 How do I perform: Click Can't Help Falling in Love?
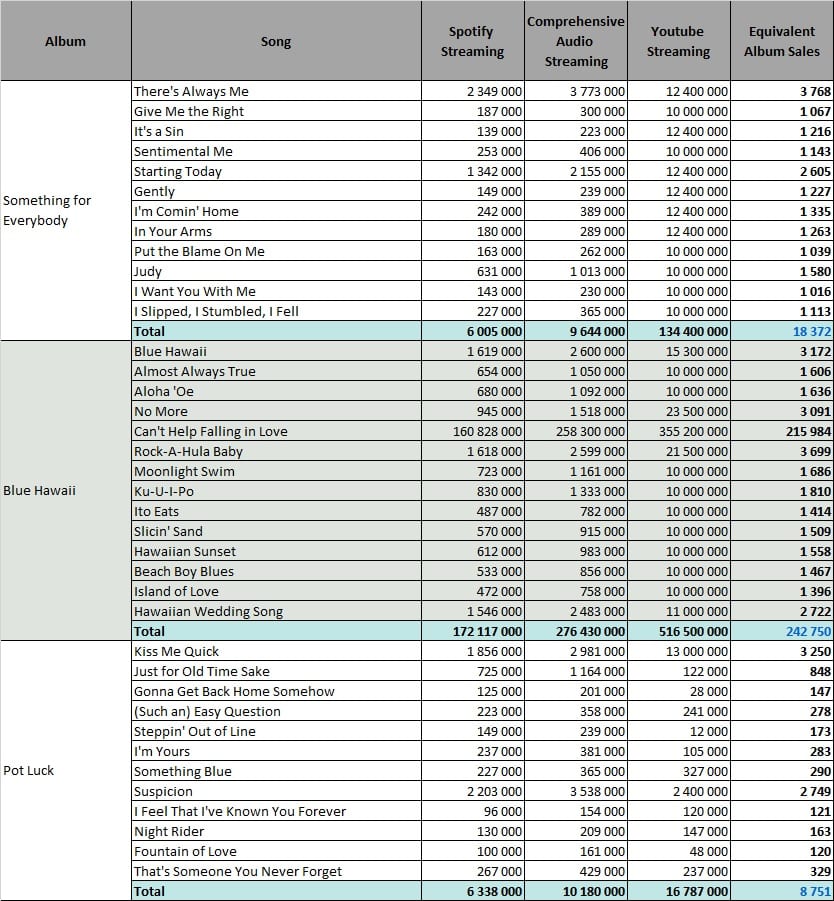[x=276, y=431]
